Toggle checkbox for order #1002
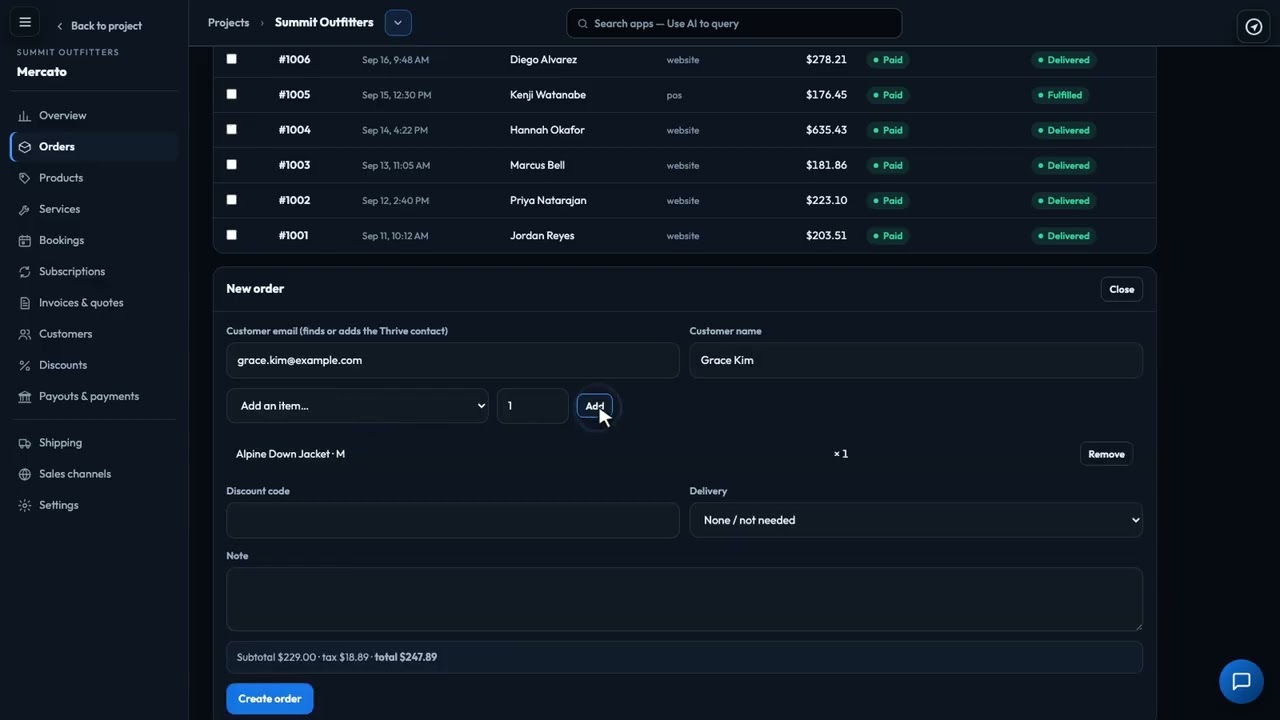The height and width of the screenshot is (720, 1280). point(232,199)
